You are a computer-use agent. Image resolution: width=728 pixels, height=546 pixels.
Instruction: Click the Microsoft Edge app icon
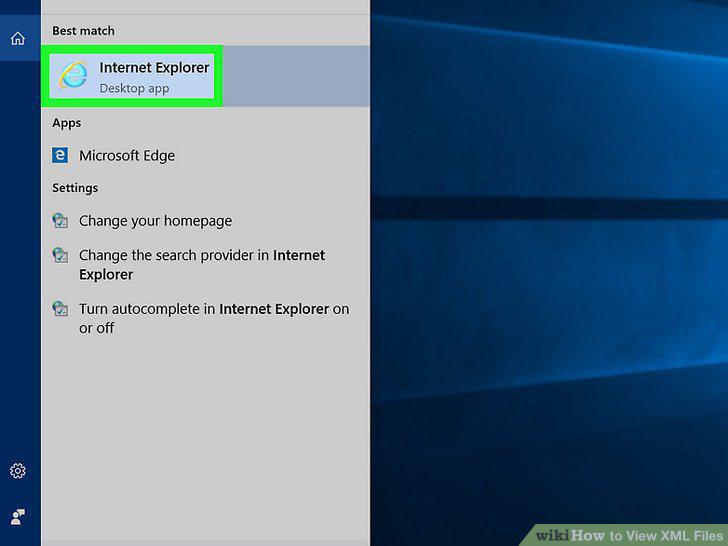pos(60,155)
